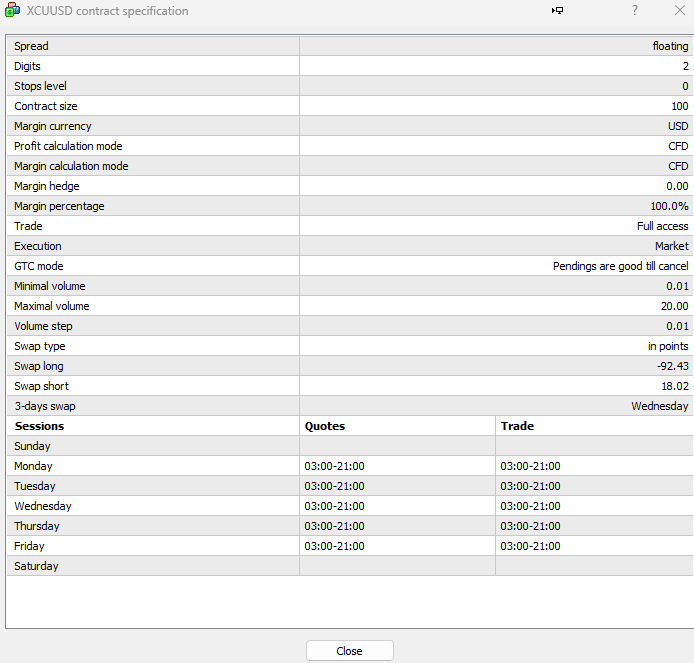Click the Wednesday session row label
Screen dimensions: 694x663
click(43, 506)
